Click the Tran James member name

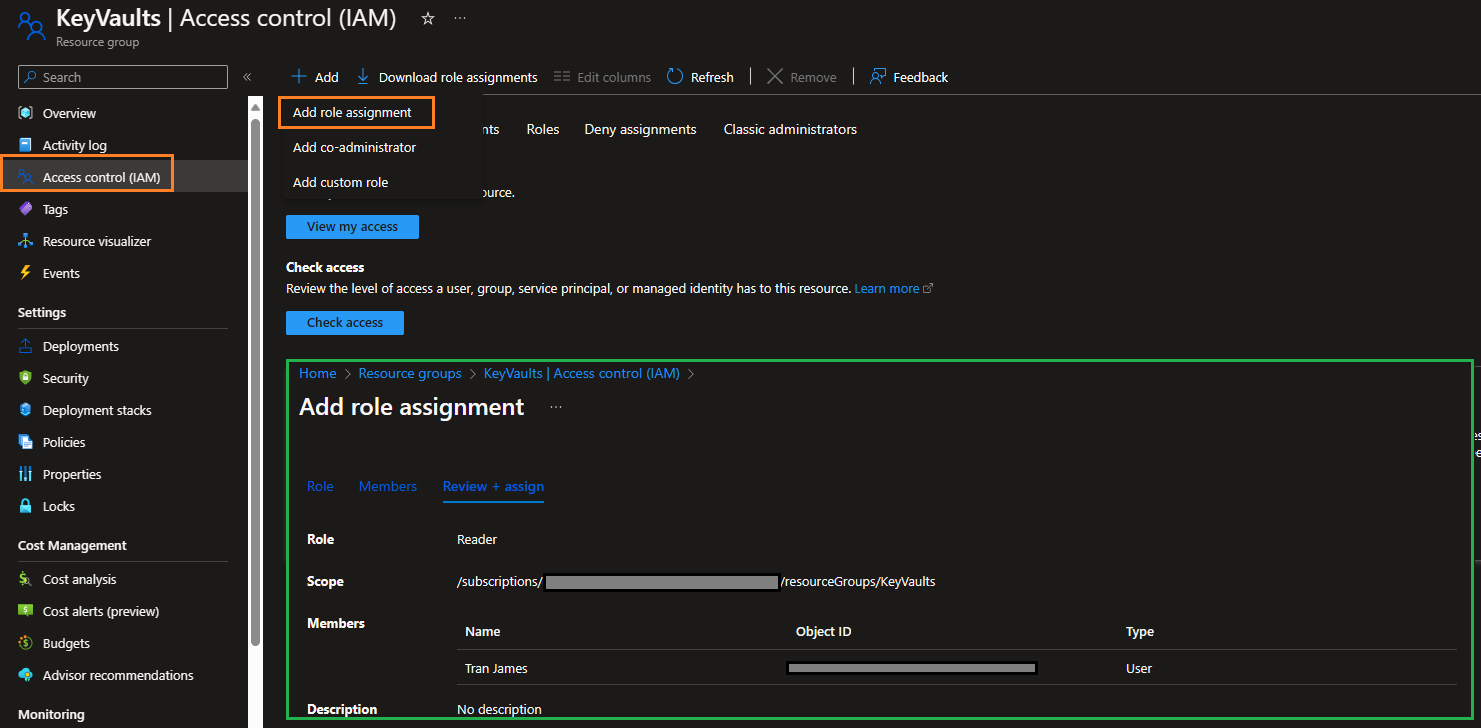pos(496,668)
